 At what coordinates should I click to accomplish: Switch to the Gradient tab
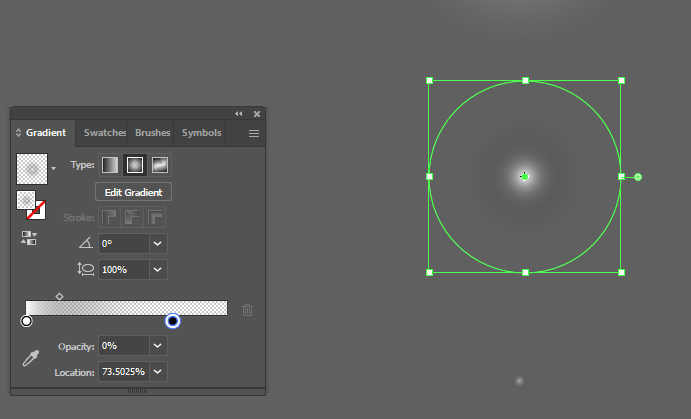(x=46, y=133)
